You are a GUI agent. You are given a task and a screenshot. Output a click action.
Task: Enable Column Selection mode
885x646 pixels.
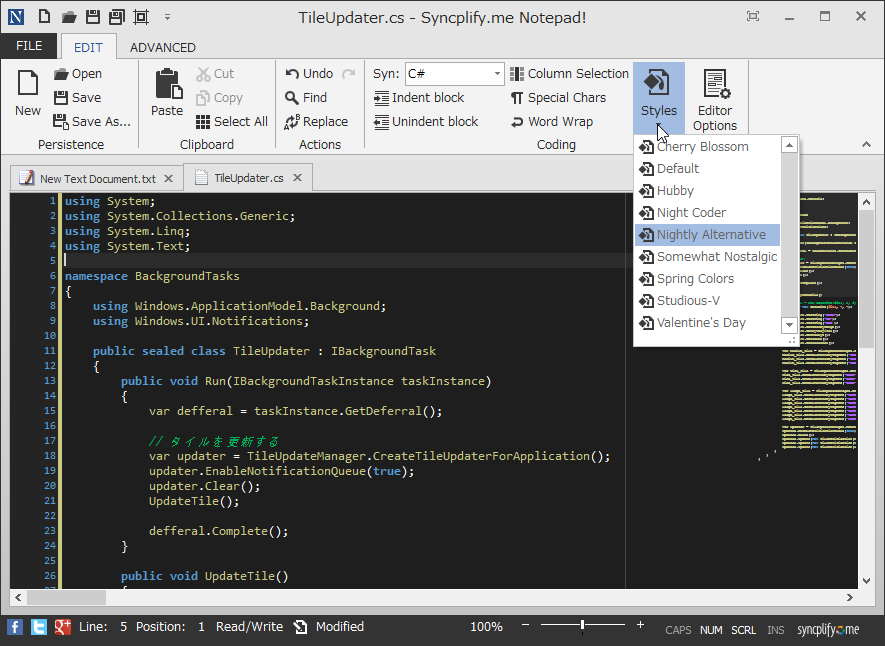tap(569, 74)
